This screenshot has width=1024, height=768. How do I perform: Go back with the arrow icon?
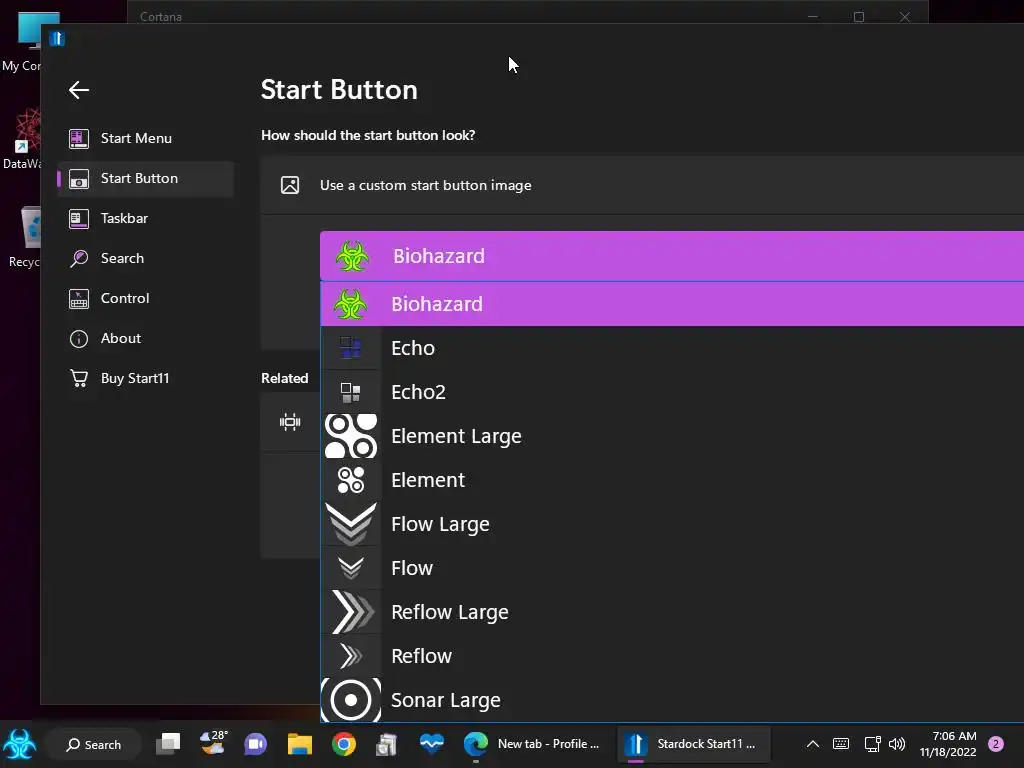(x=79, y=90)
